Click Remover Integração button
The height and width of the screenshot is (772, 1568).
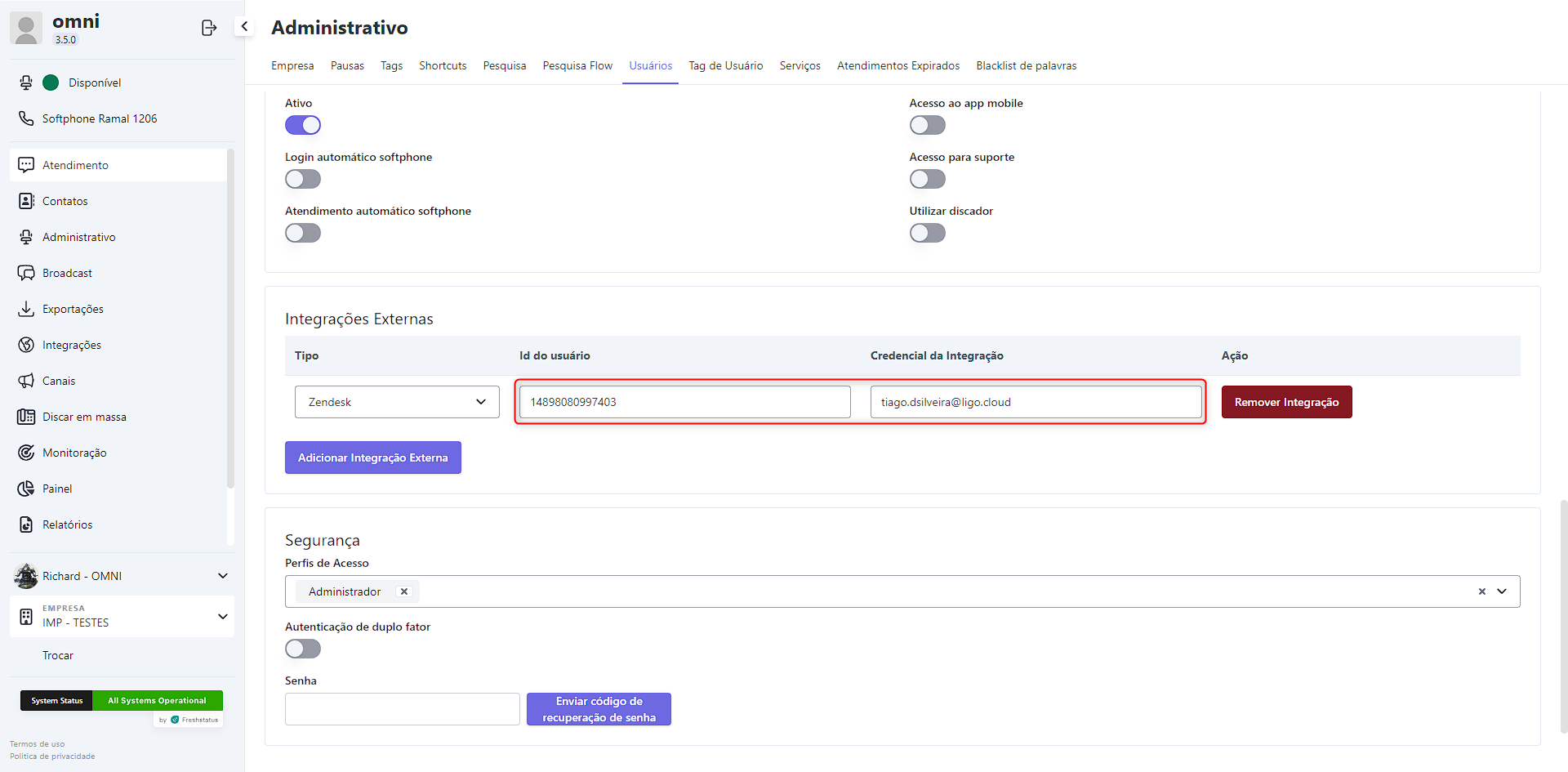[x=1286, y=402]
